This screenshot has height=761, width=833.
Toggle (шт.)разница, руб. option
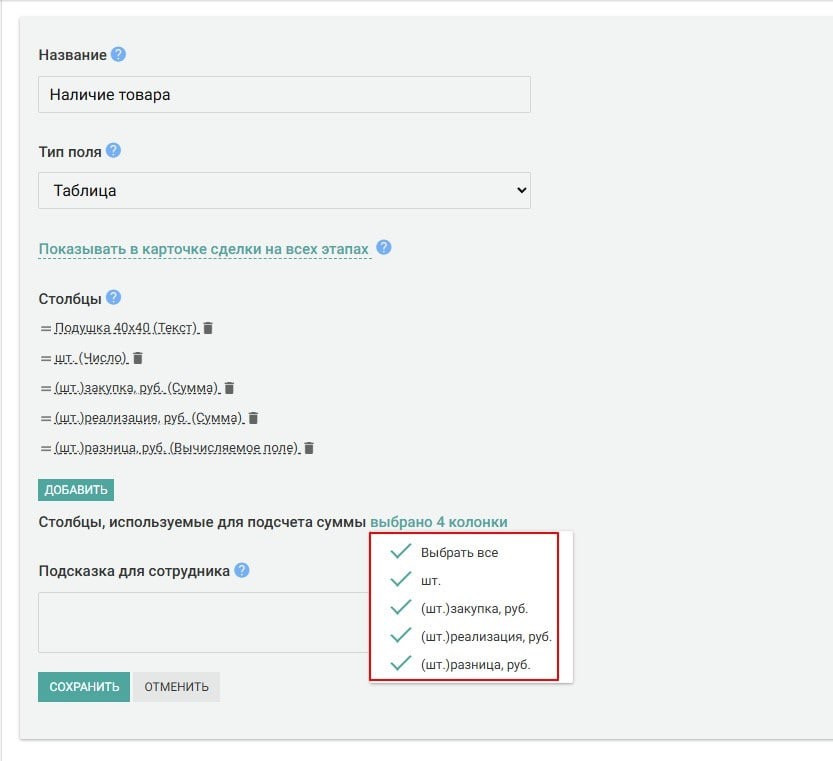click(401, 664)
